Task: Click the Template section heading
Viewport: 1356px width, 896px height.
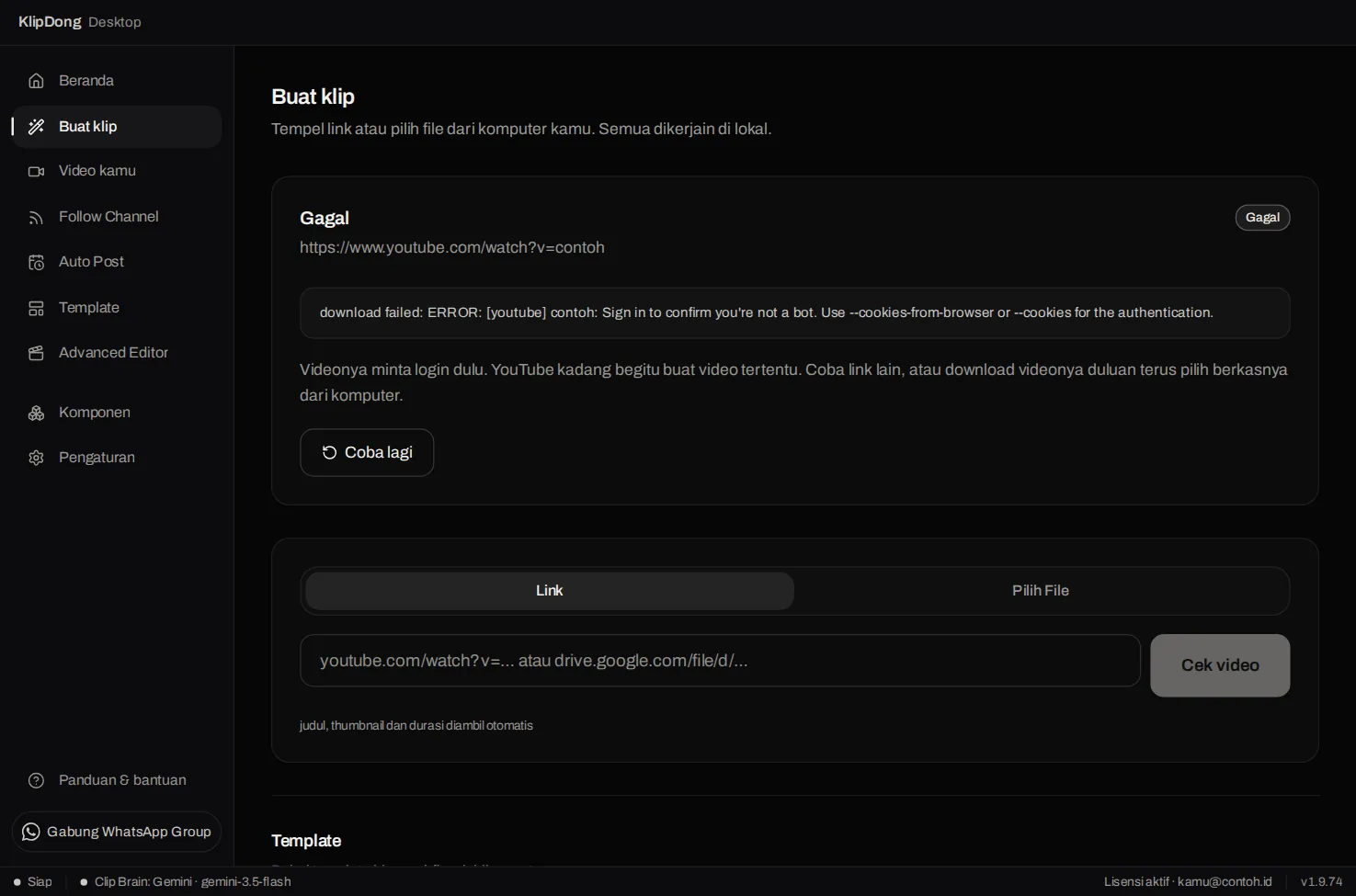Action: click(306, 841)
